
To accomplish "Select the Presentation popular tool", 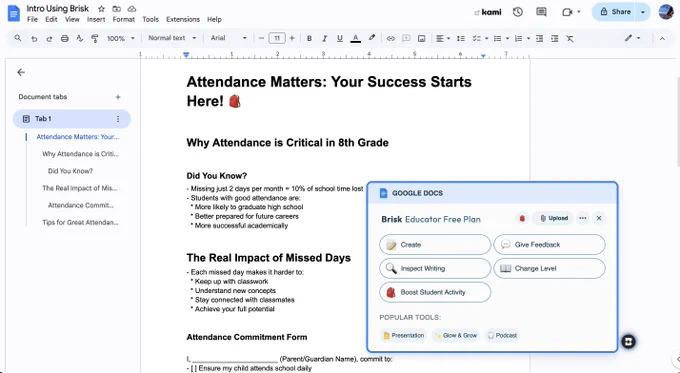I will tap(403, 335).
